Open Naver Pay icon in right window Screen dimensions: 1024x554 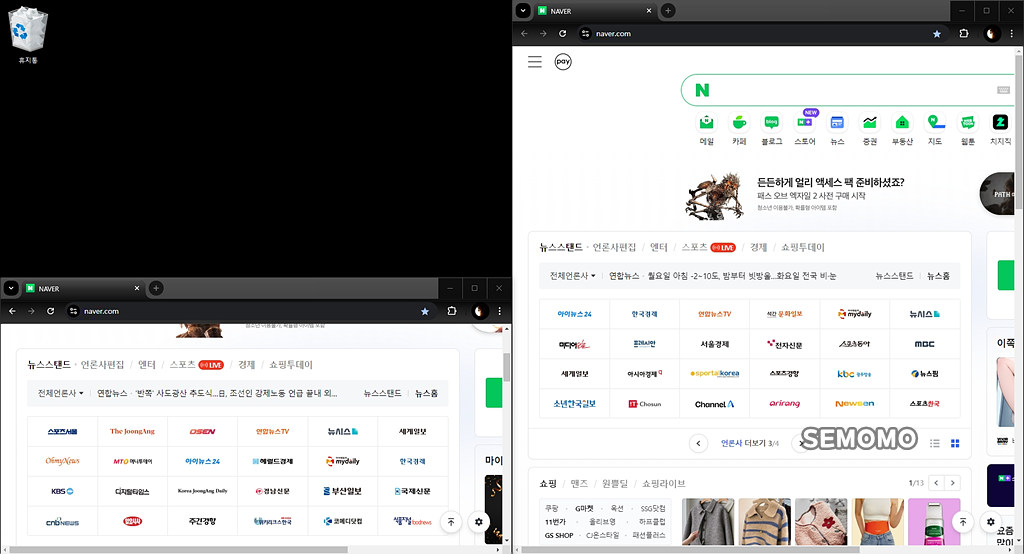click(563, 61)
